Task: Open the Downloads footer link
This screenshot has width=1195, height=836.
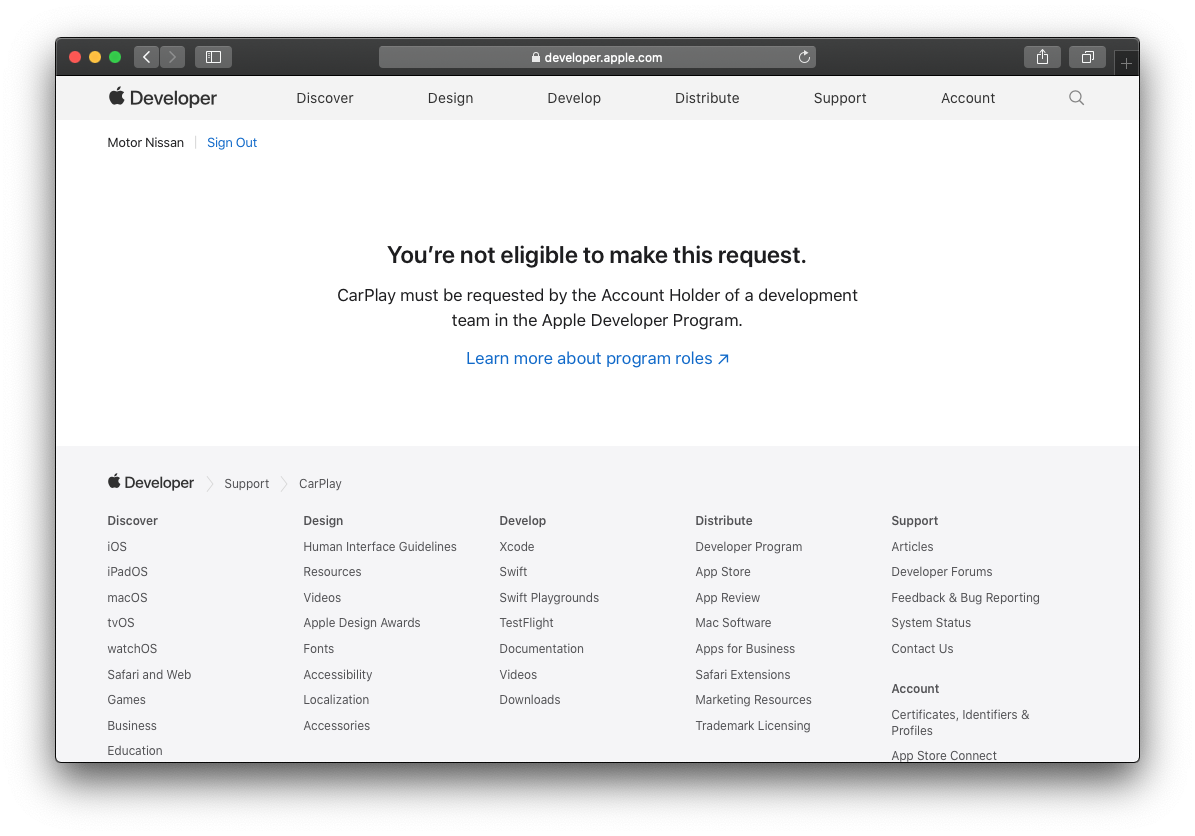Action: click(530, 700)
